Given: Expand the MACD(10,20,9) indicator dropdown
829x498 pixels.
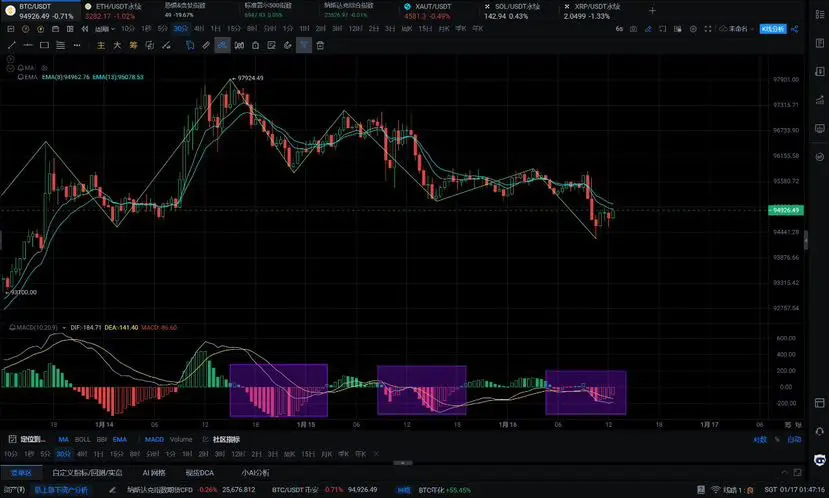Looking at the screenshot, I should [64, 328].
